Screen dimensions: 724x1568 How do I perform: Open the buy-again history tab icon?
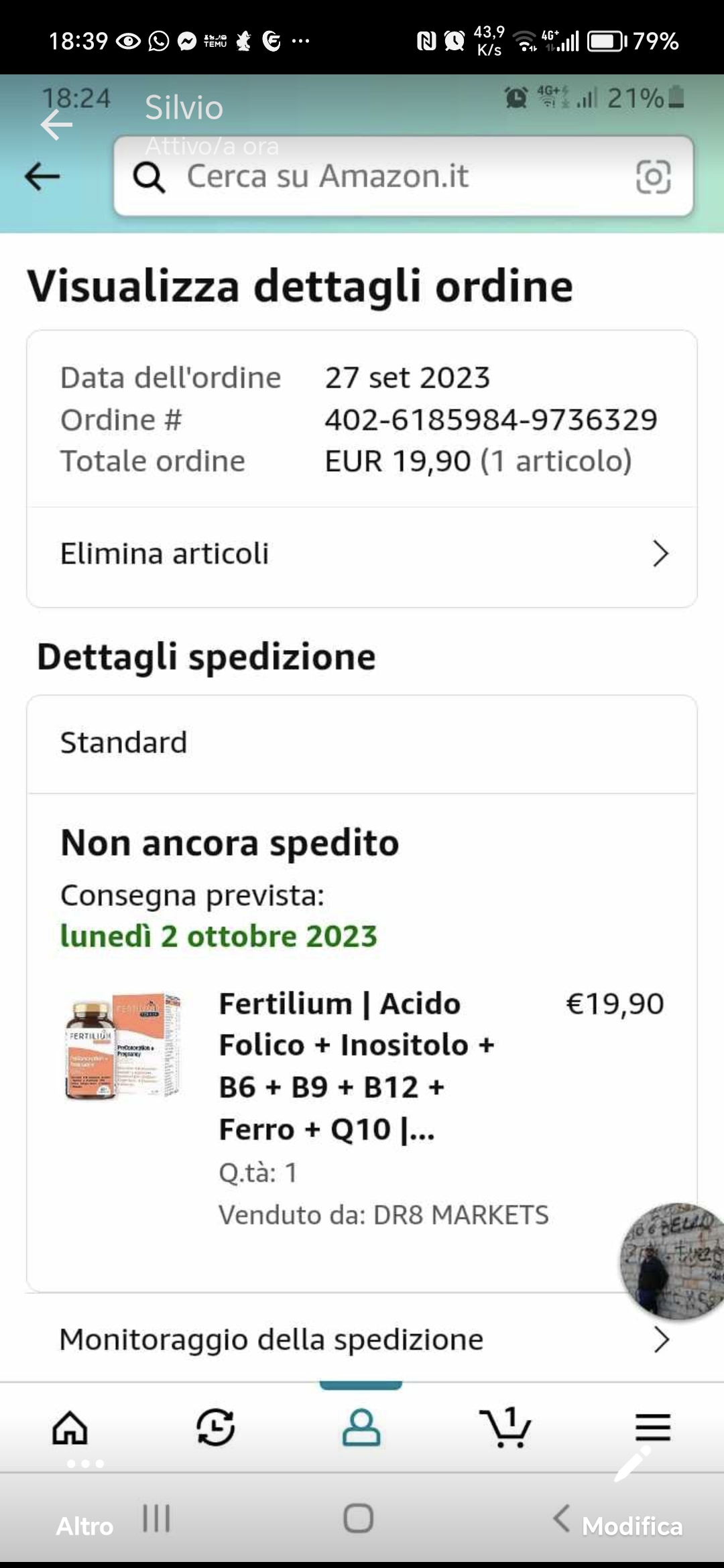click(215, 1427)
